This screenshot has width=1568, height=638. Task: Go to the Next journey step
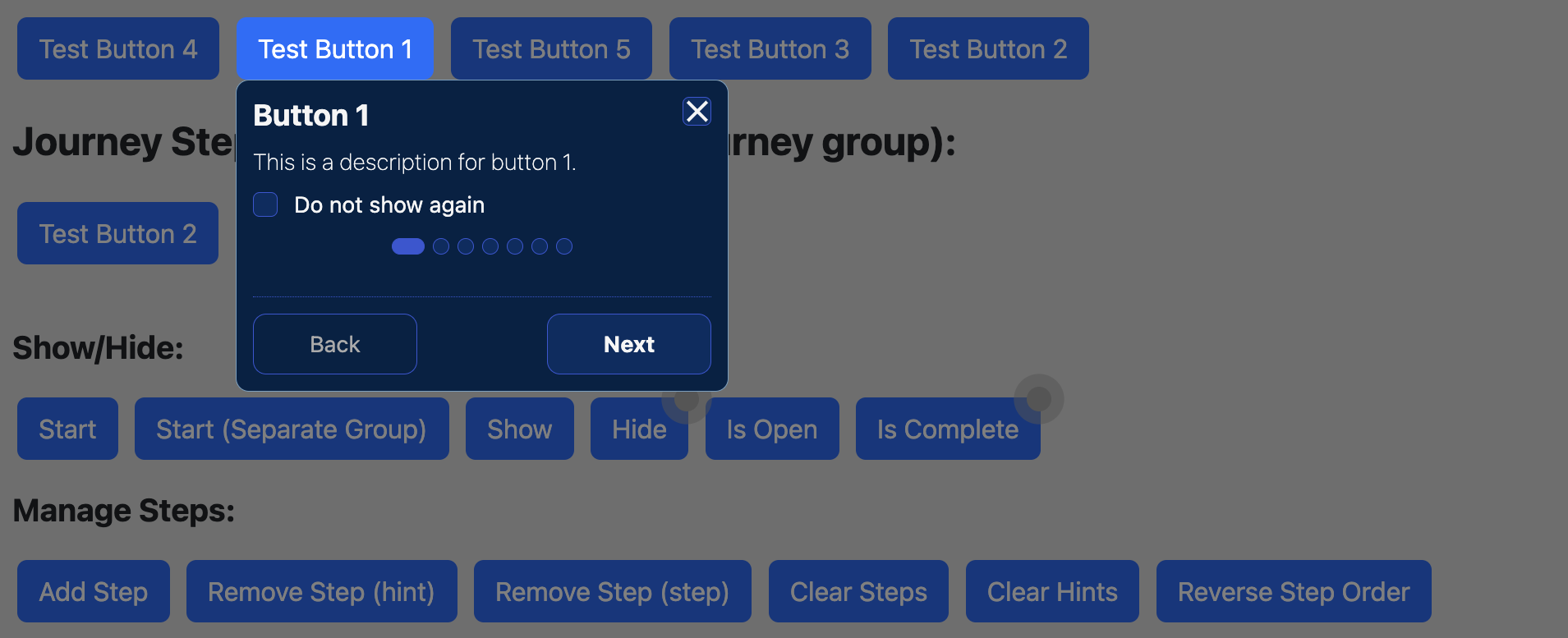pos(629,344)
